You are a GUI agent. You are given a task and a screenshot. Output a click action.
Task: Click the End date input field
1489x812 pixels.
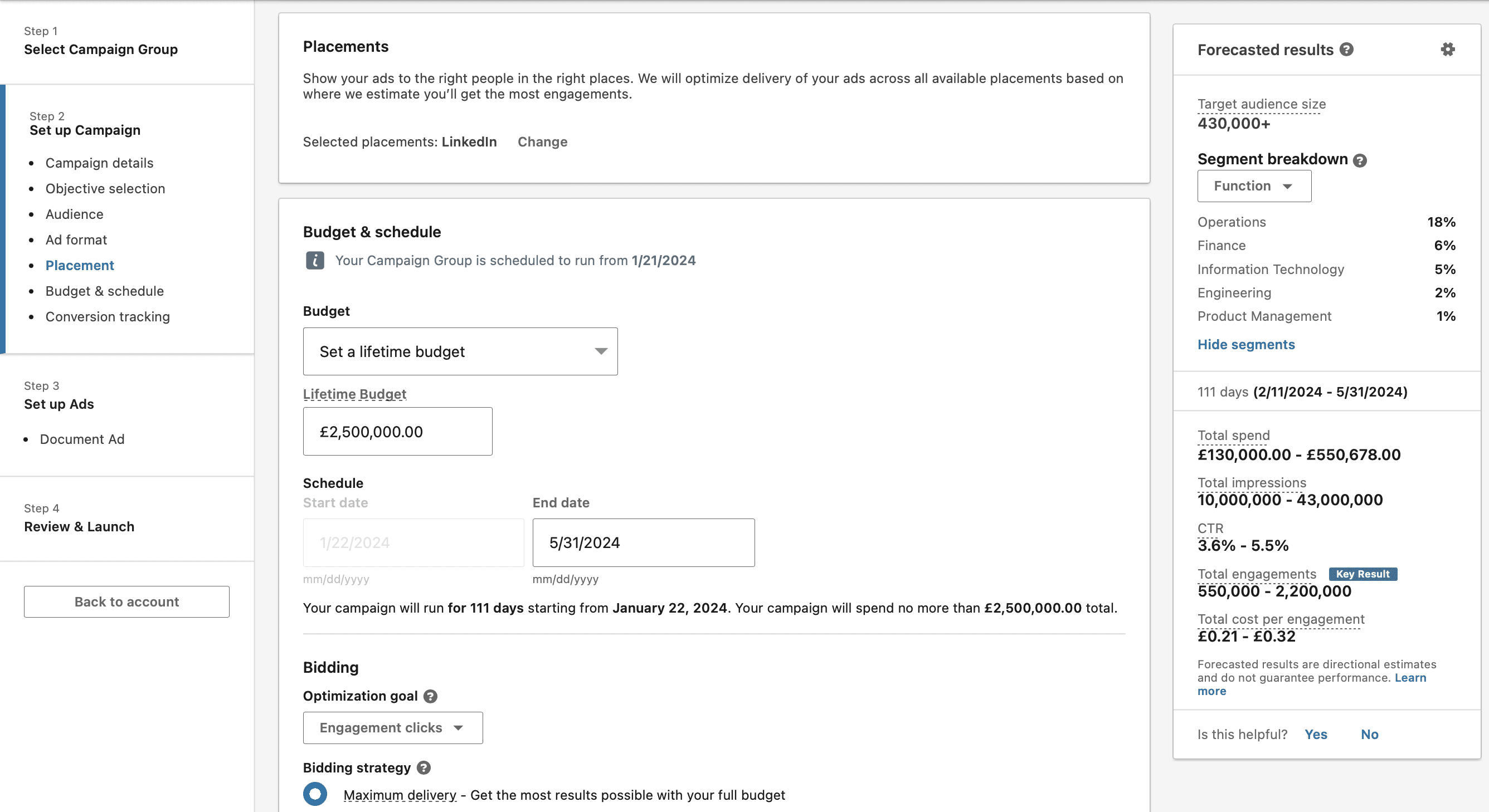[643, 543]
